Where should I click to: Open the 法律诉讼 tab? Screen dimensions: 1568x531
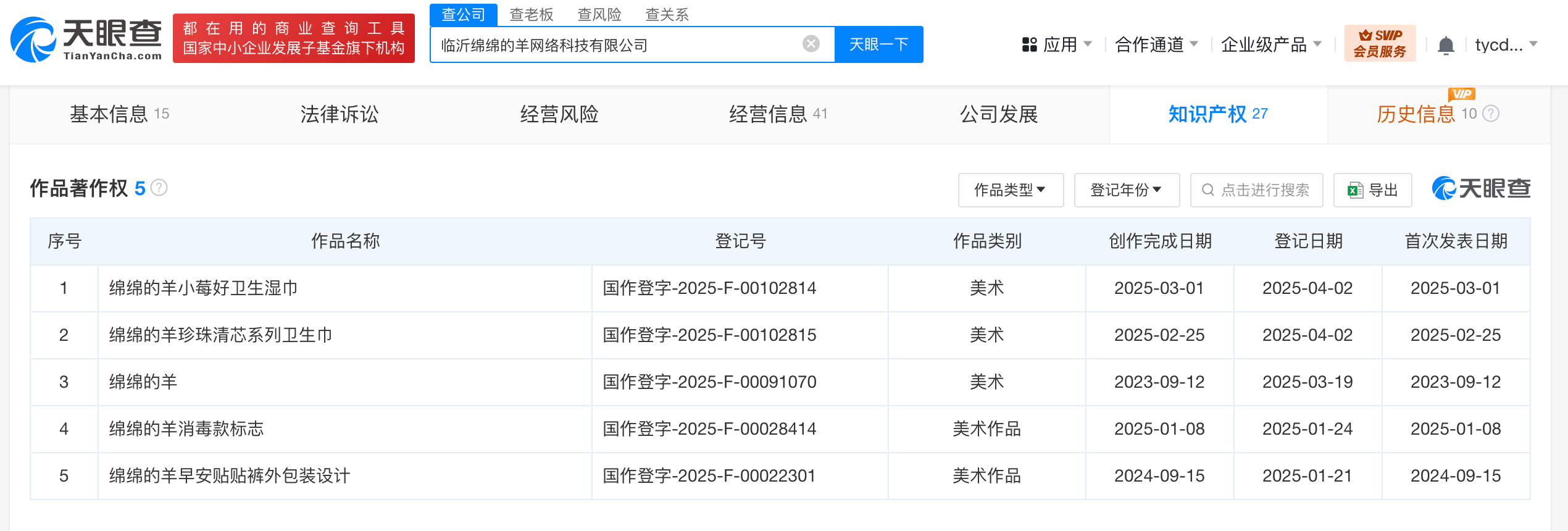340,114
